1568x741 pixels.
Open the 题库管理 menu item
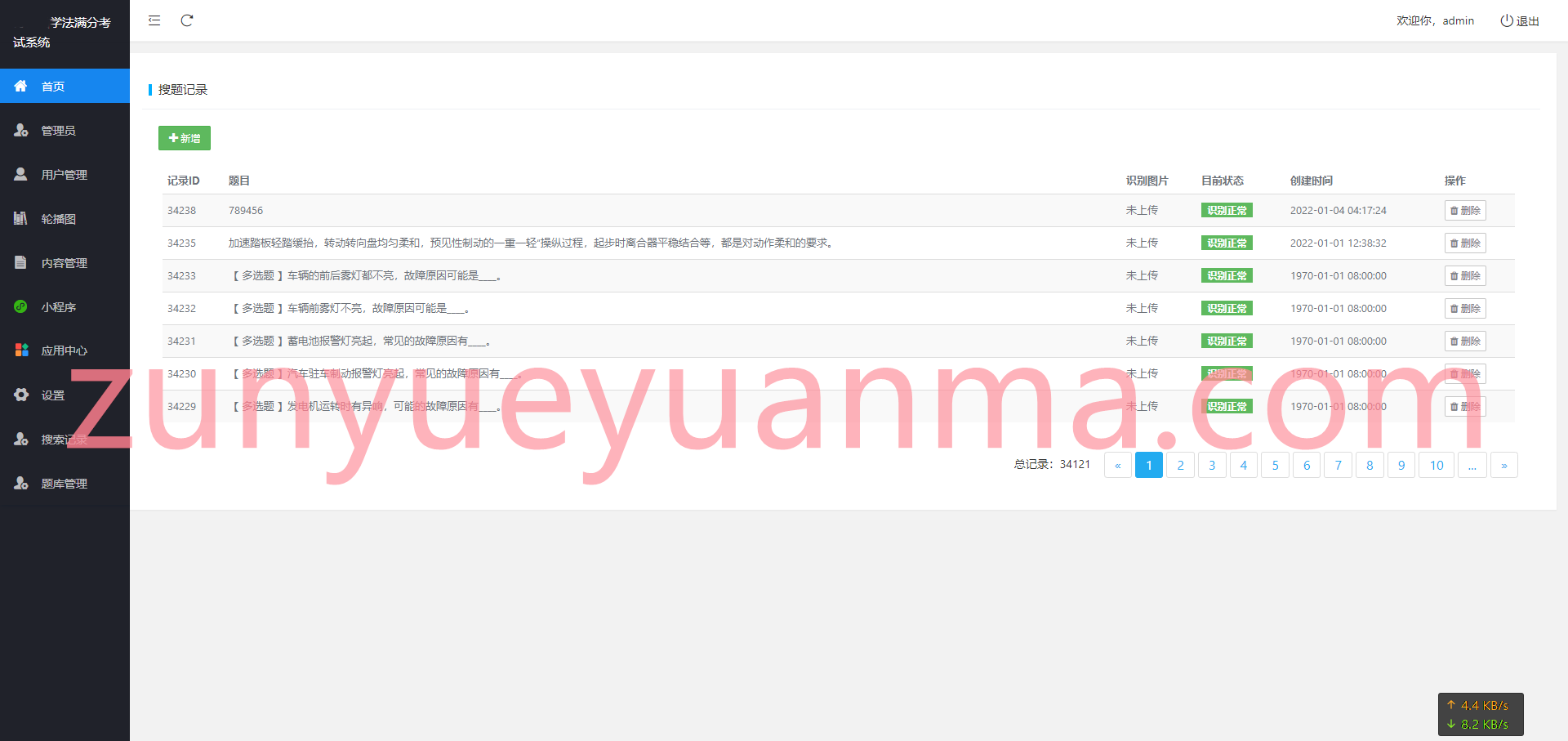tap(65, 483)
